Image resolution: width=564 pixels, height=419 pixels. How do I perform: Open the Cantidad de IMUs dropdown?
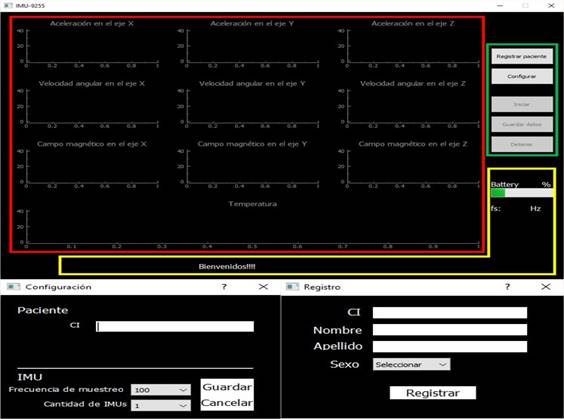click(161, 405)
